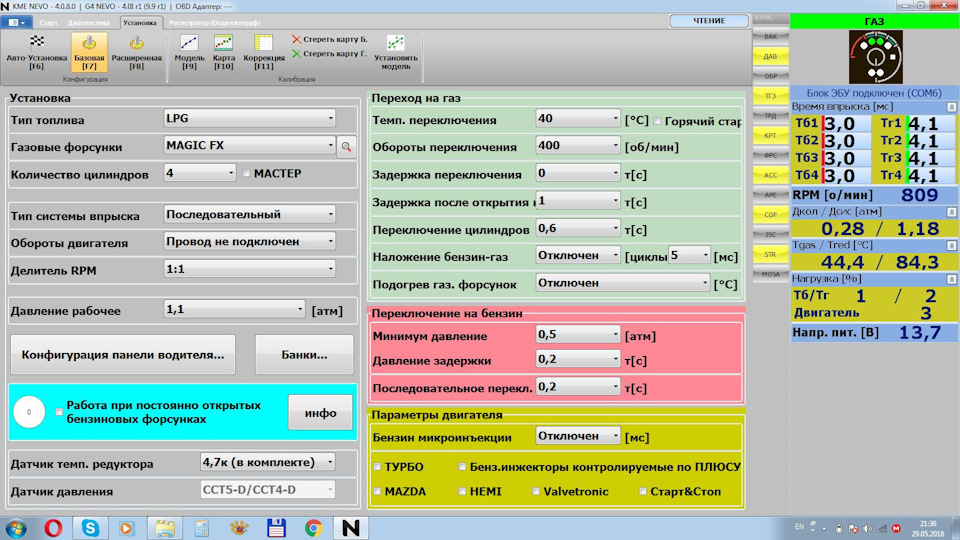The image size is (960, 540).
Task: Click the MOSA indicator
Action: click(x=770, y=274)
